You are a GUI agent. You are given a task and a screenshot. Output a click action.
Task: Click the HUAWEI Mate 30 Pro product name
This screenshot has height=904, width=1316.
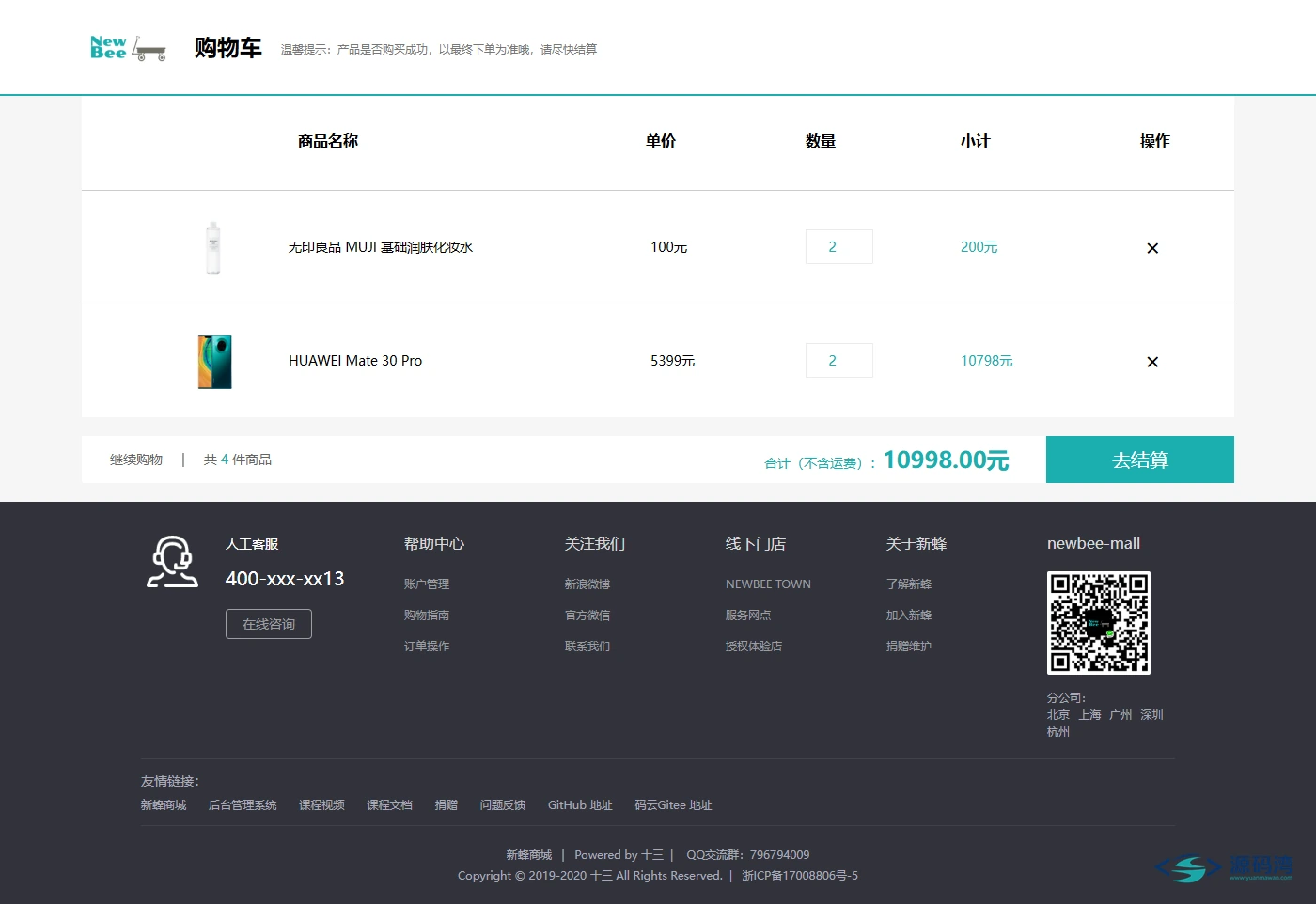tap(355, 361)
